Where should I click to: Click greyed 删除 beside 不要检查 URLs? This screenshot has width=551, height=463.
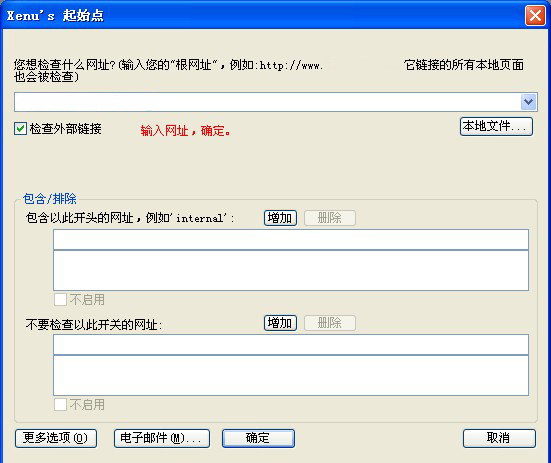[330, 323]
